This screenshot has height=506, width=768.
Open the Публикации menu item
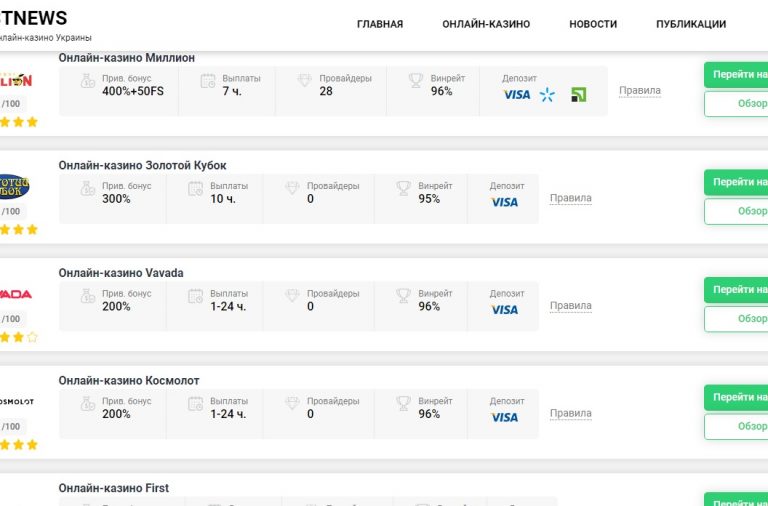tap(691, 24)
